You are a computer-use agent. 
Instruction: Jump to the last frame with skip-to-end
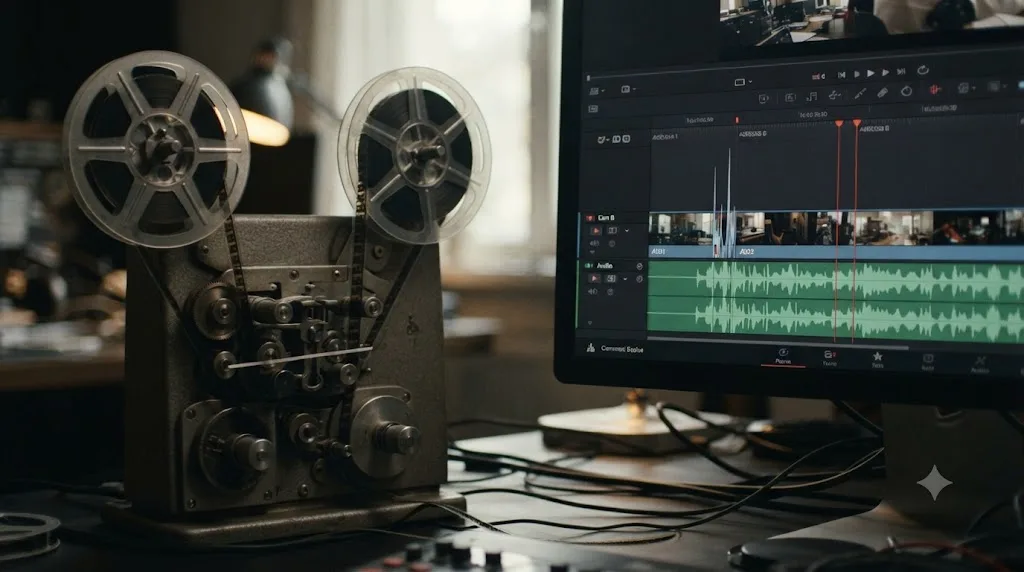coord(901,71)
